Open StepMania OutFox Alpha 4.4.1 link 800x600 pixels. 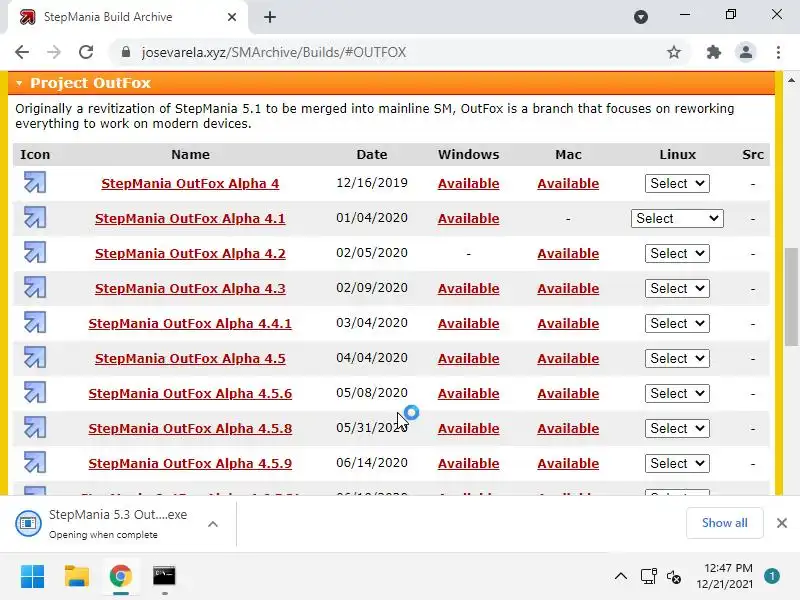tap(190, 323)
